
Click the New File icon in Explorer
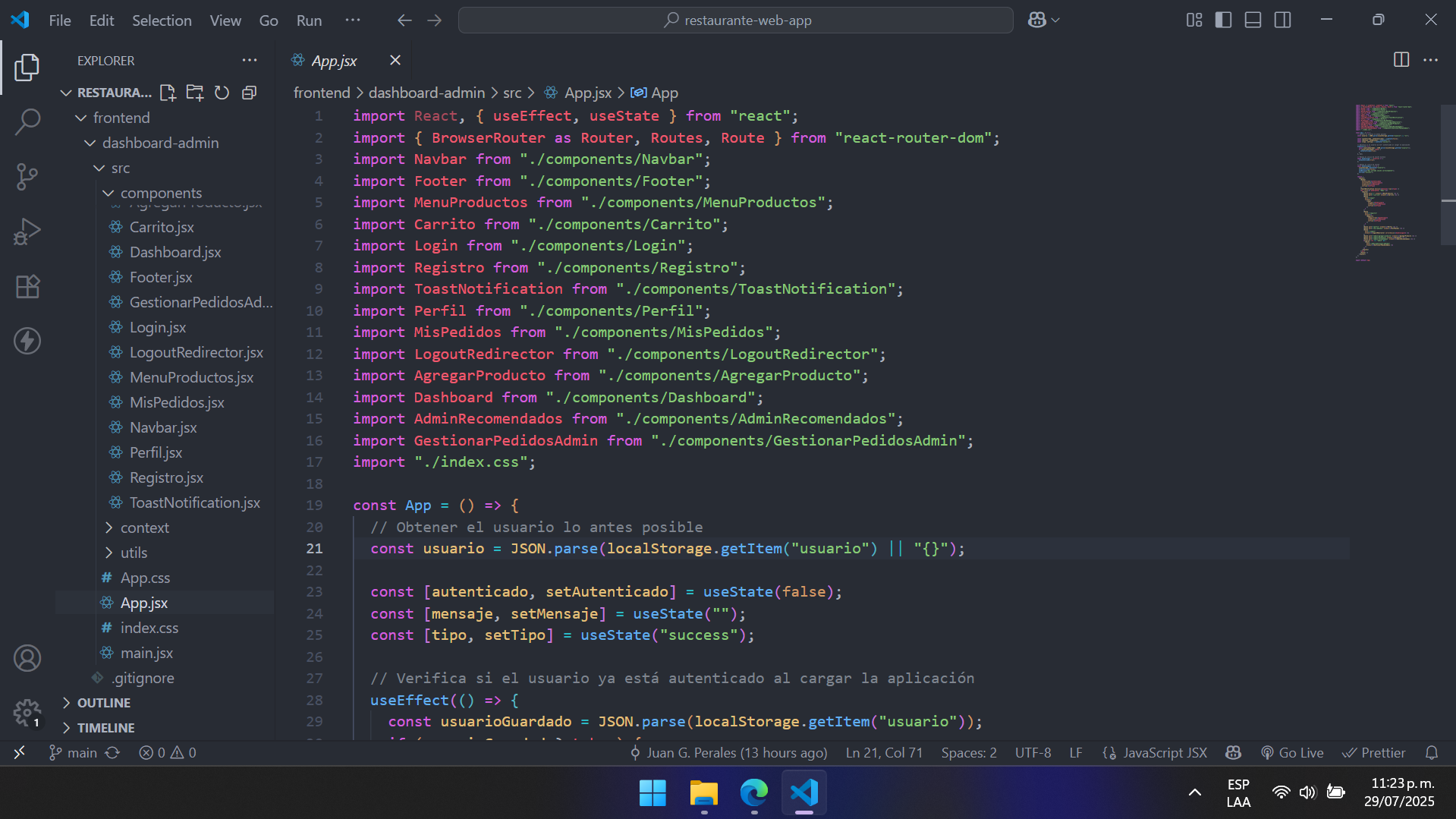[x=168, y=93]
